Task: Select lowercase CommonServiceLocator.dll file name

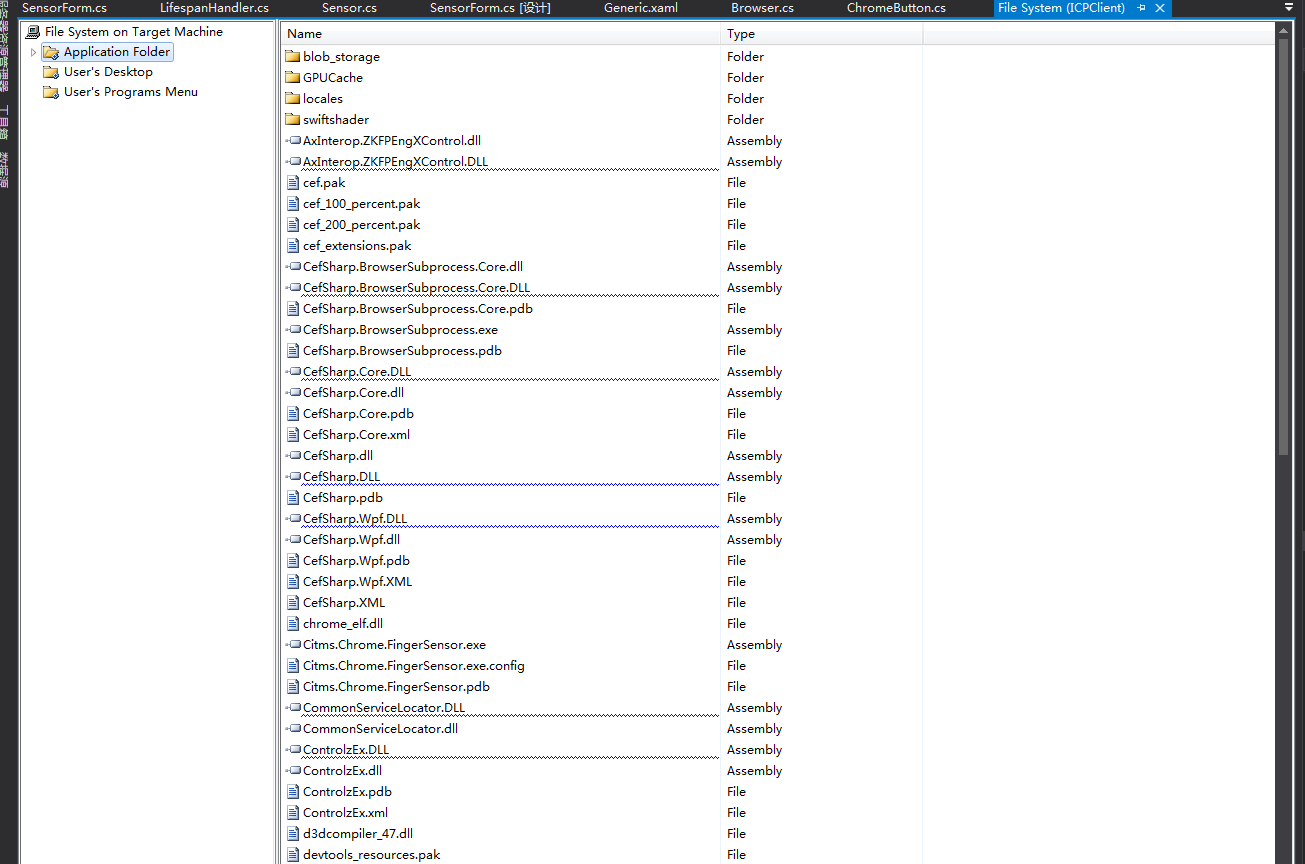Action: point(380,728)
